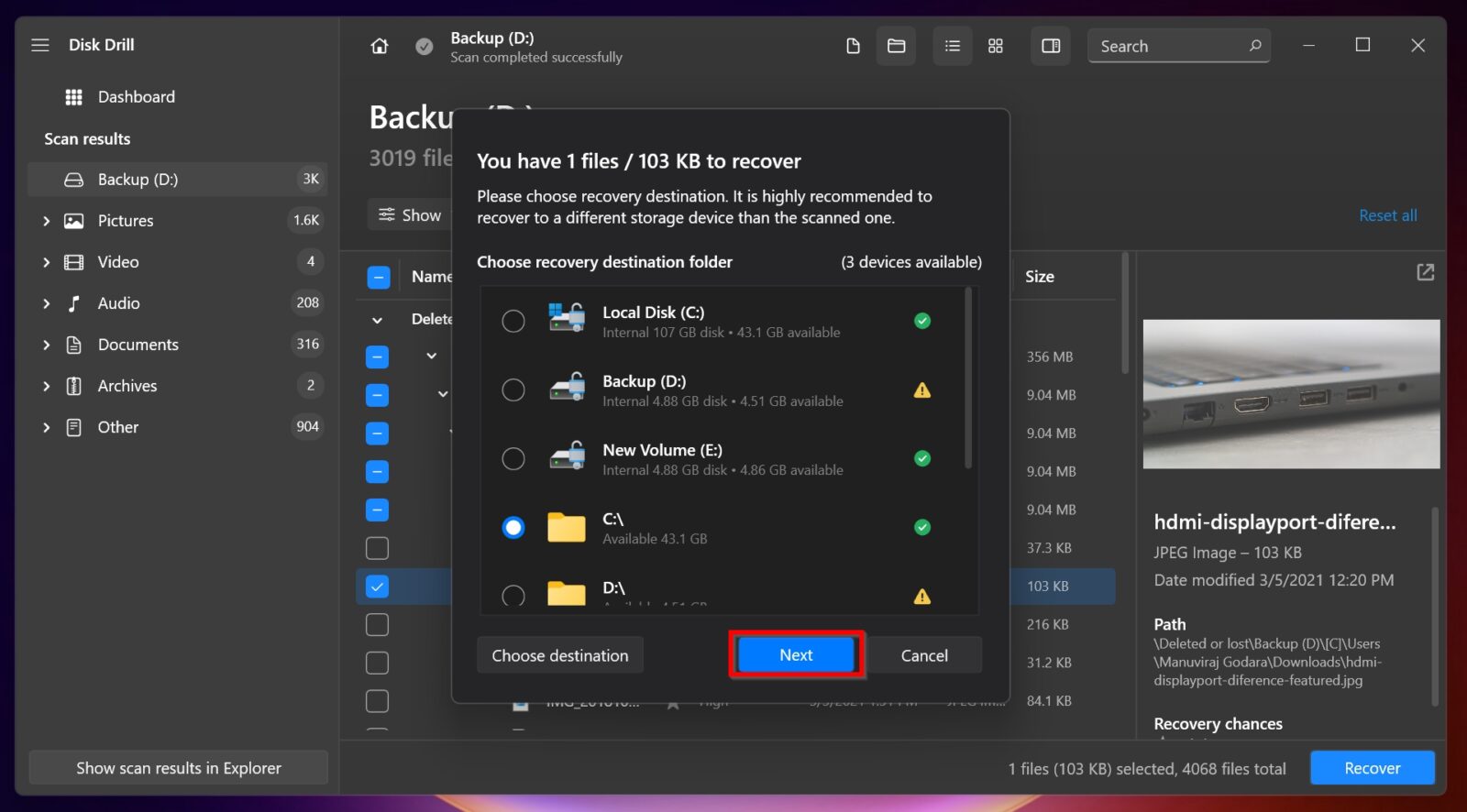Click the Choose destination button
Viewport: 1467px width, 812px height.
point(560,655)
